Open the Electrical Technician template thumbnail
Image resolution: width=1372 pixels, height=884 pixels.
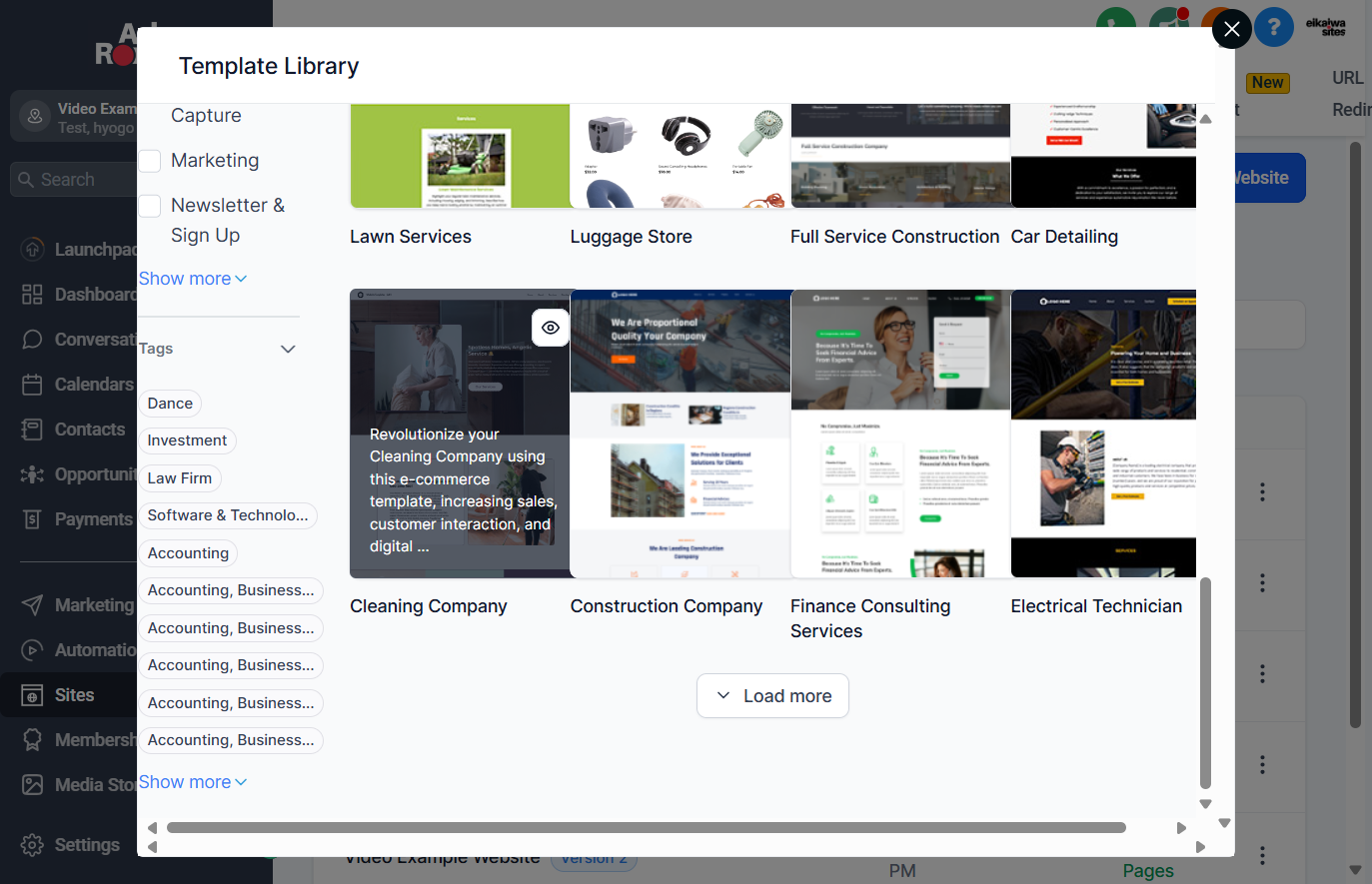1103,434
